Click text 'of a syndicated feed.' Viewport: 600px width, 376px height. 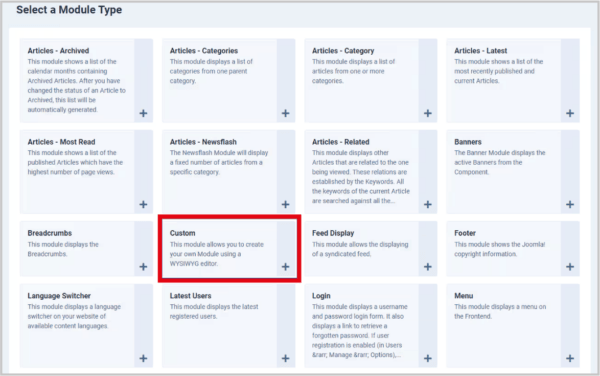click(341, 254)
